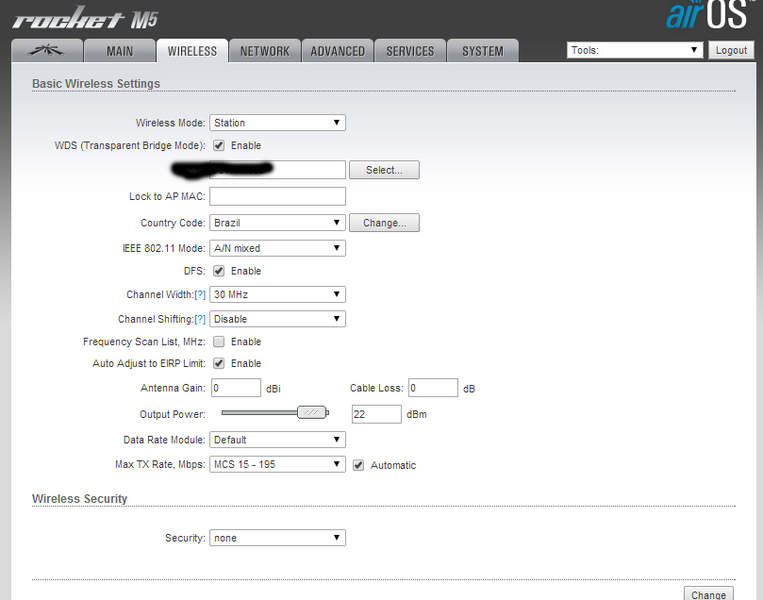Go to the ADVANCED tab
This screenshot has height=600, width=763.
tap(337, 51)
